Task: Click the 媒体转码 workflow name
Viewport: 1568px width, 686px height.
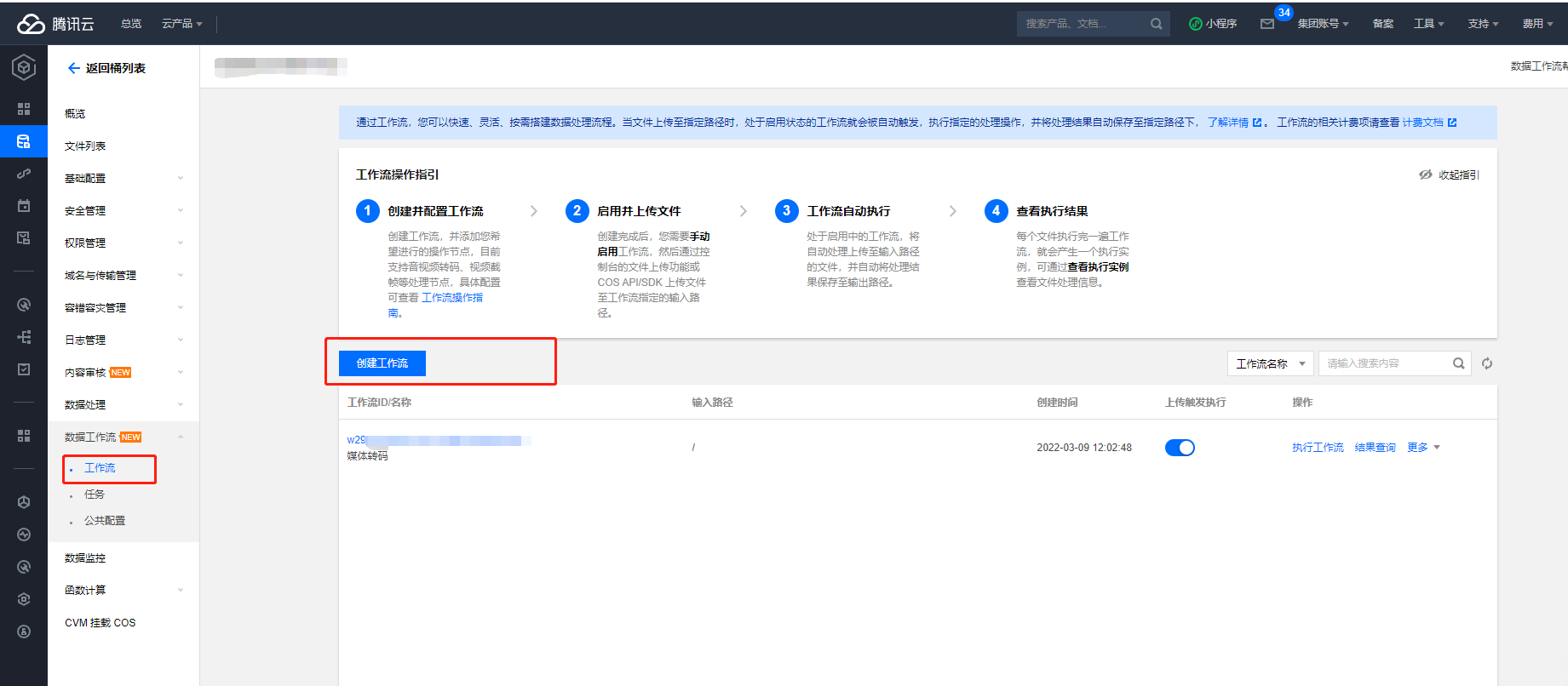Action: pos(367,456)
